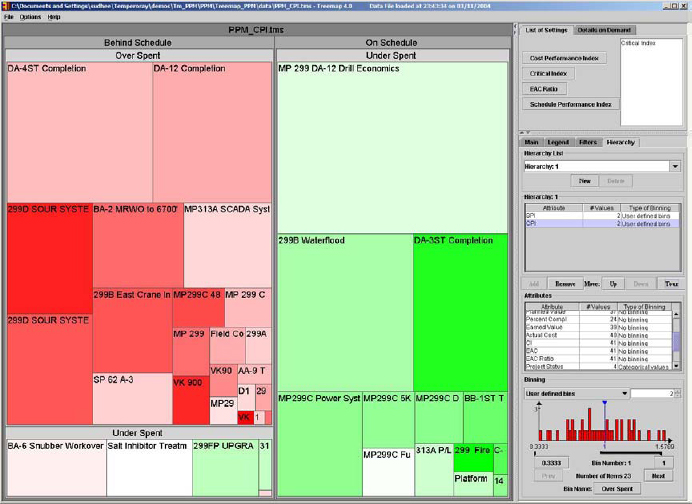This screenshot has width=692, height=504.
Task: Select the DA-3ST Completion green cell
Action: [x=460, y=312]
